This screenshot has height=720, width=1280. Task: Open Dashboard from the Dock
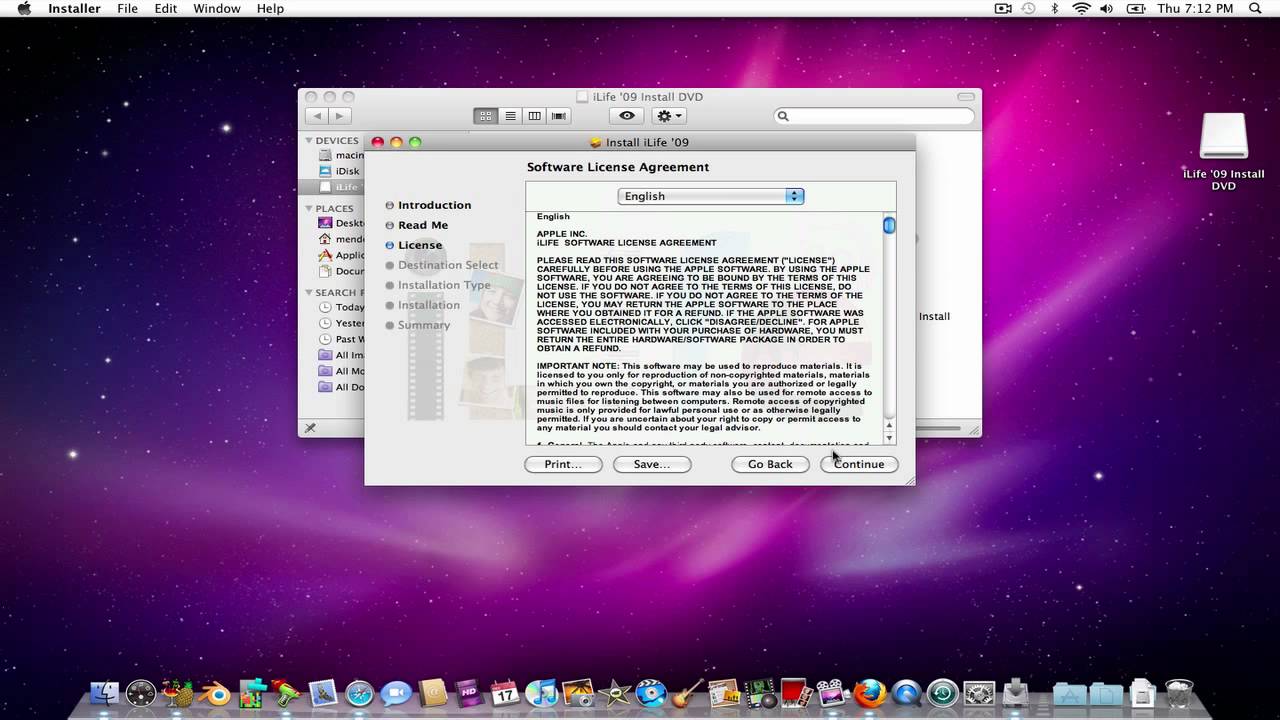pos(141,693)
